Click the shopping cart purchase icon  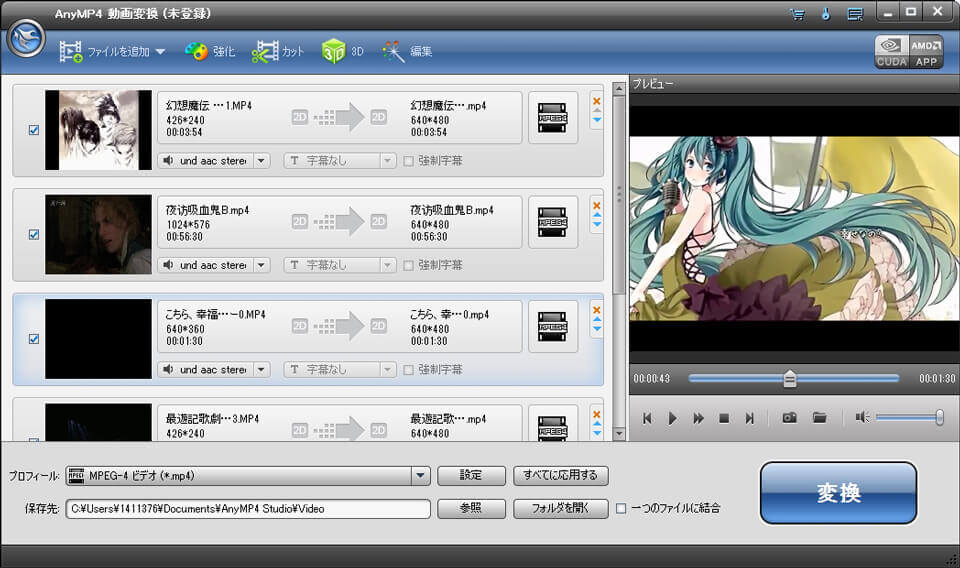click(796, 13)
